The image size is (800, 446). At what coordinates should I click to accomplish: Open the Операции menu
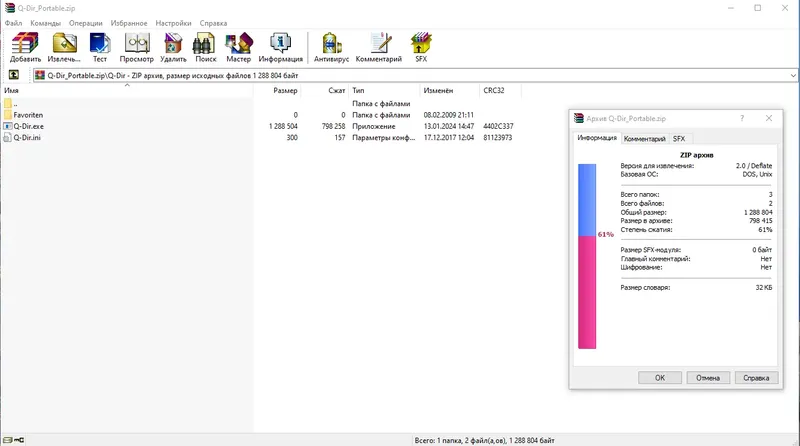(86, 23)
